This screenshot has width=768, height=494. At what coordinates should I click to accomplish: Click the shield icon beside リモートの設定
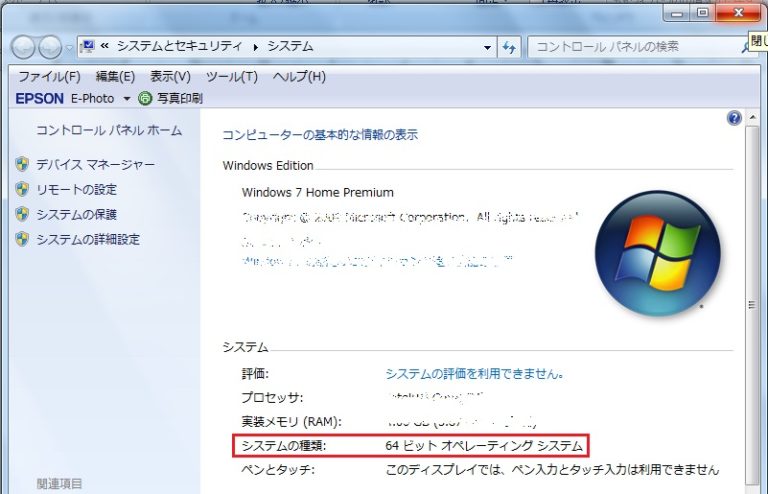point(22,189)
